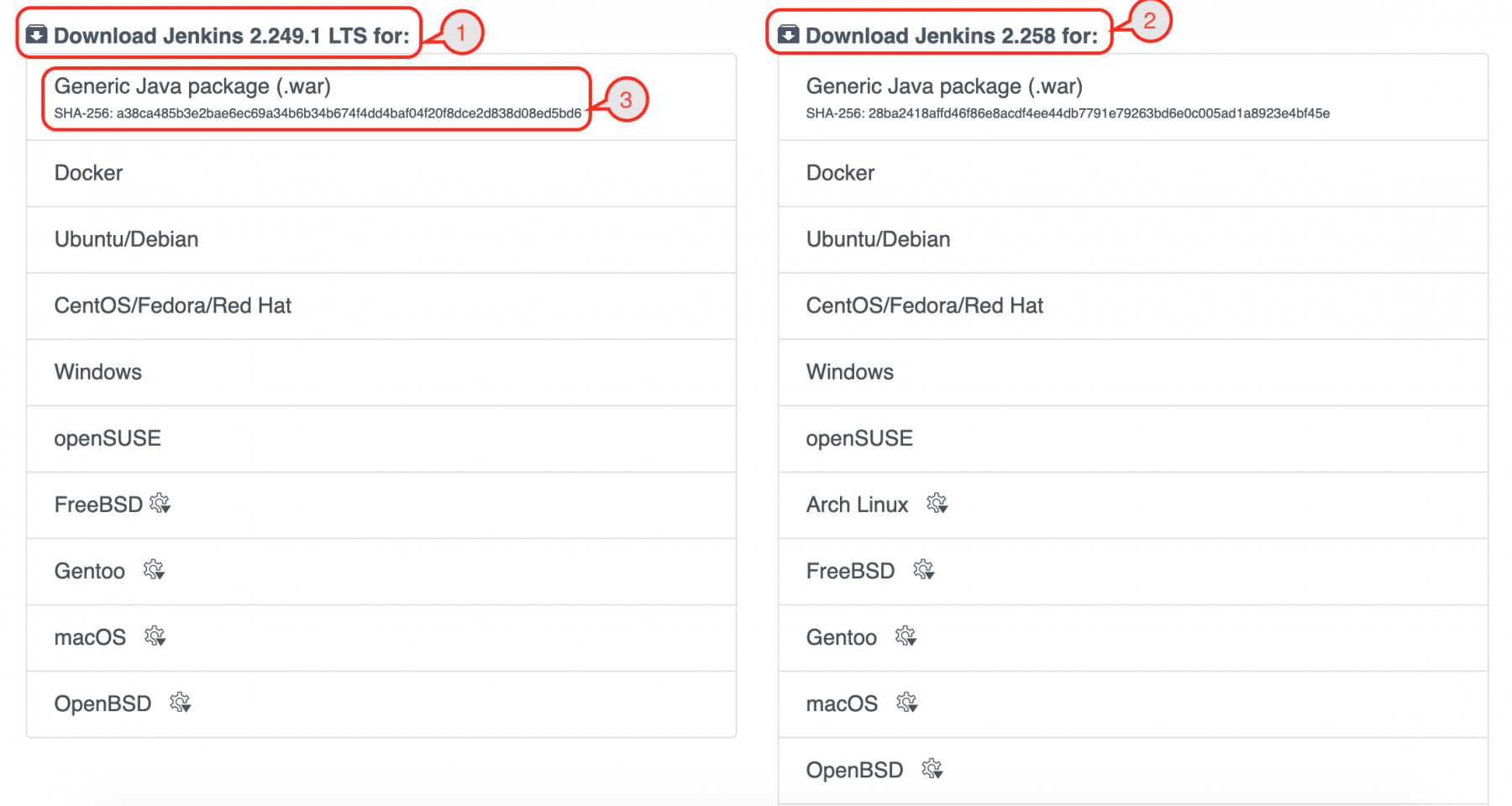Download weekly 2.258 Generic Java package (.war)
Viewport: 1512px width, 806px height.
944,86
